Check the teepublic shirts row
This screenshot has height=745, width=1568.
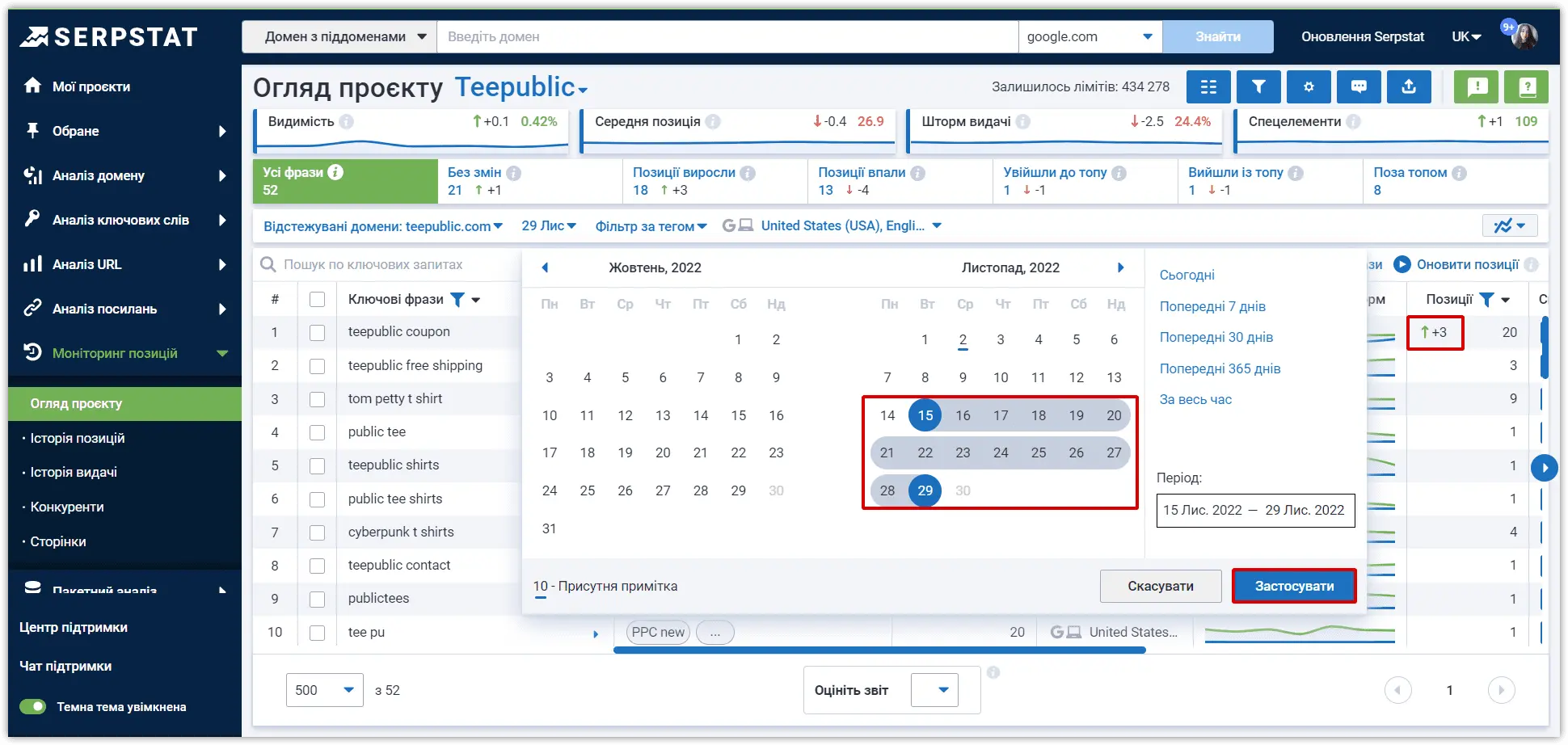coord(318,465)
